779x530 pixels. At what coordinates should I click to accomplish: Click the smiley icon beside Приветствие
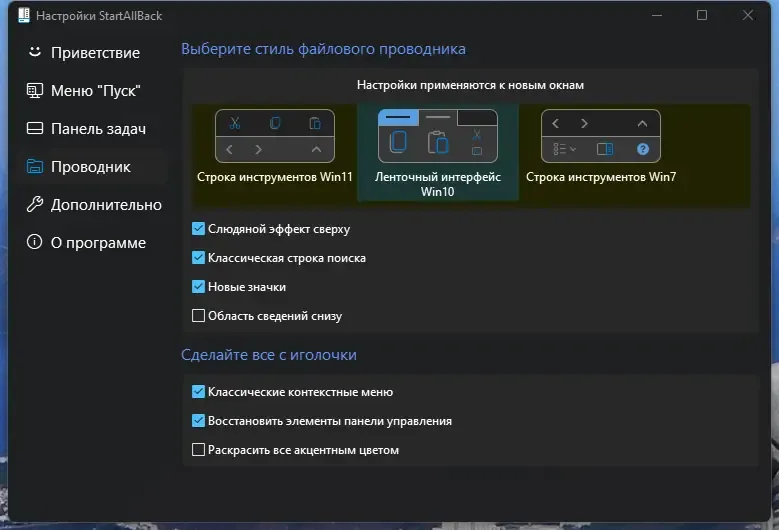(x=34, y=52)
